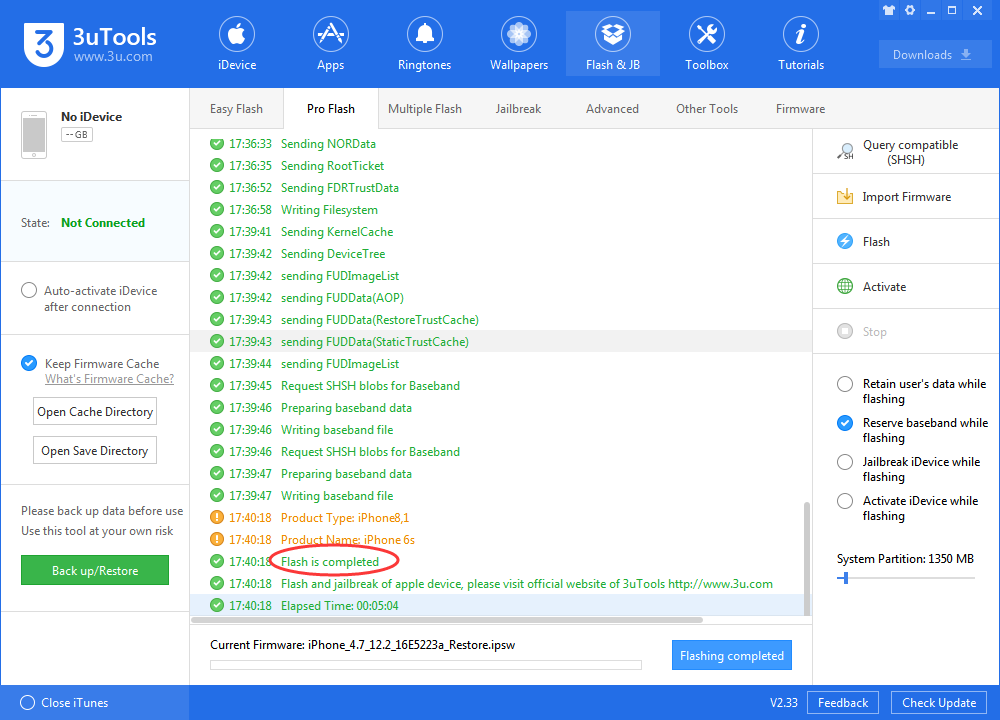Select 'sending FUDData(AOP)' log row
The image size is (1000, 720).
point(501,297)
